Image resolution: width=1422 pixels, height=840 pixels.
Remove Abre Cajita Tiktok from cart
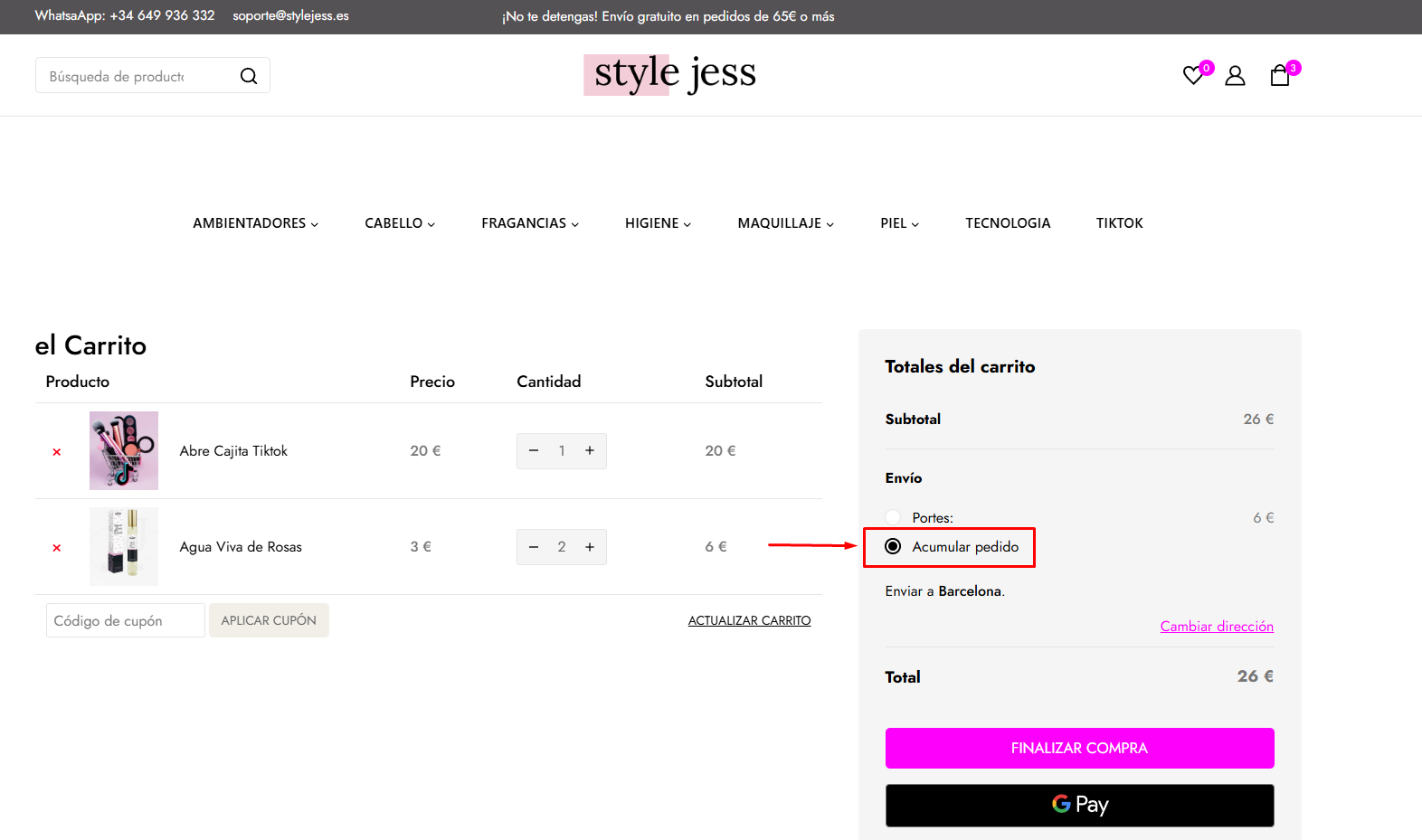click(57, 452)
